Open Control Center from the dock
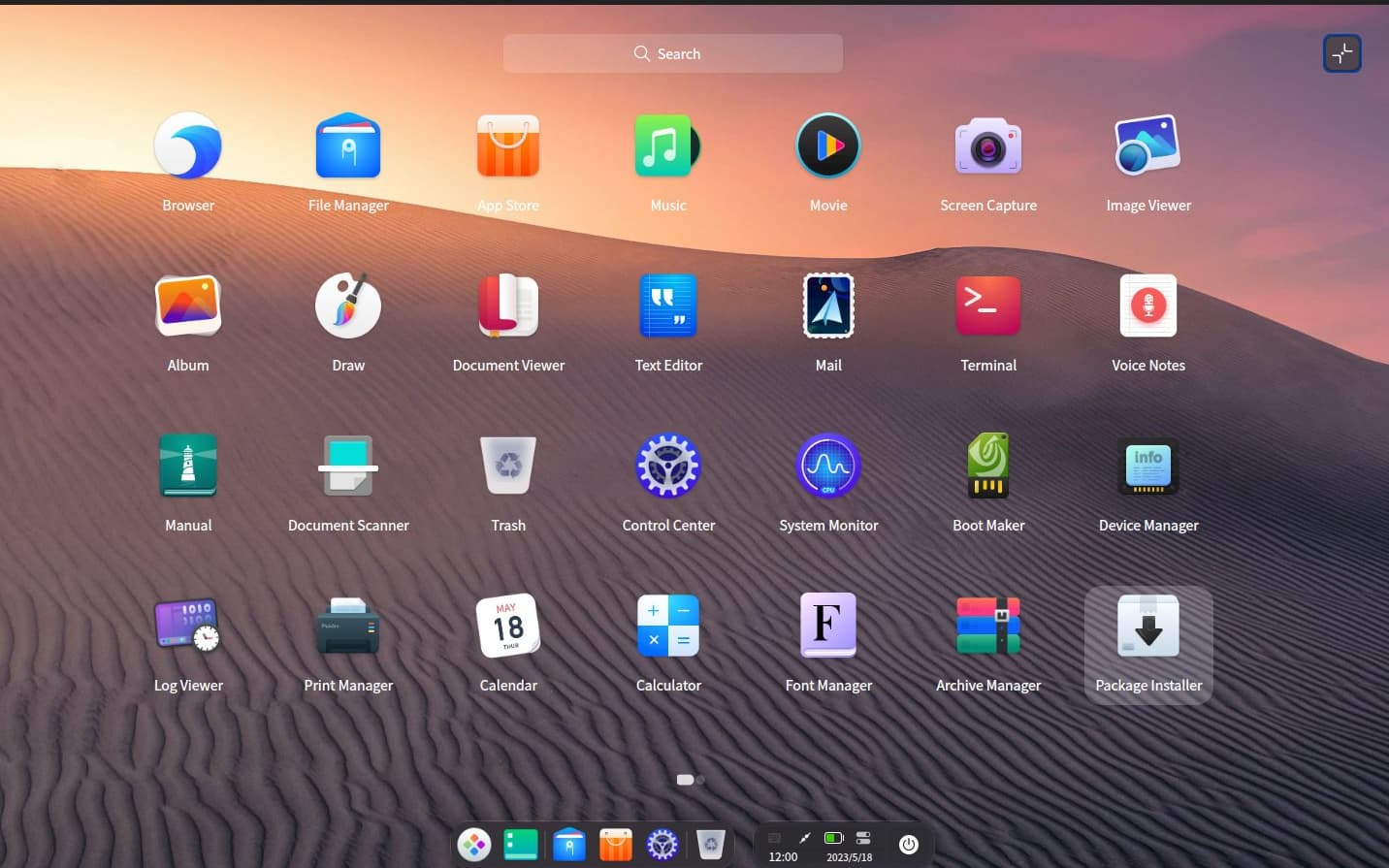 pyautogui.click(x=662, y=845)
